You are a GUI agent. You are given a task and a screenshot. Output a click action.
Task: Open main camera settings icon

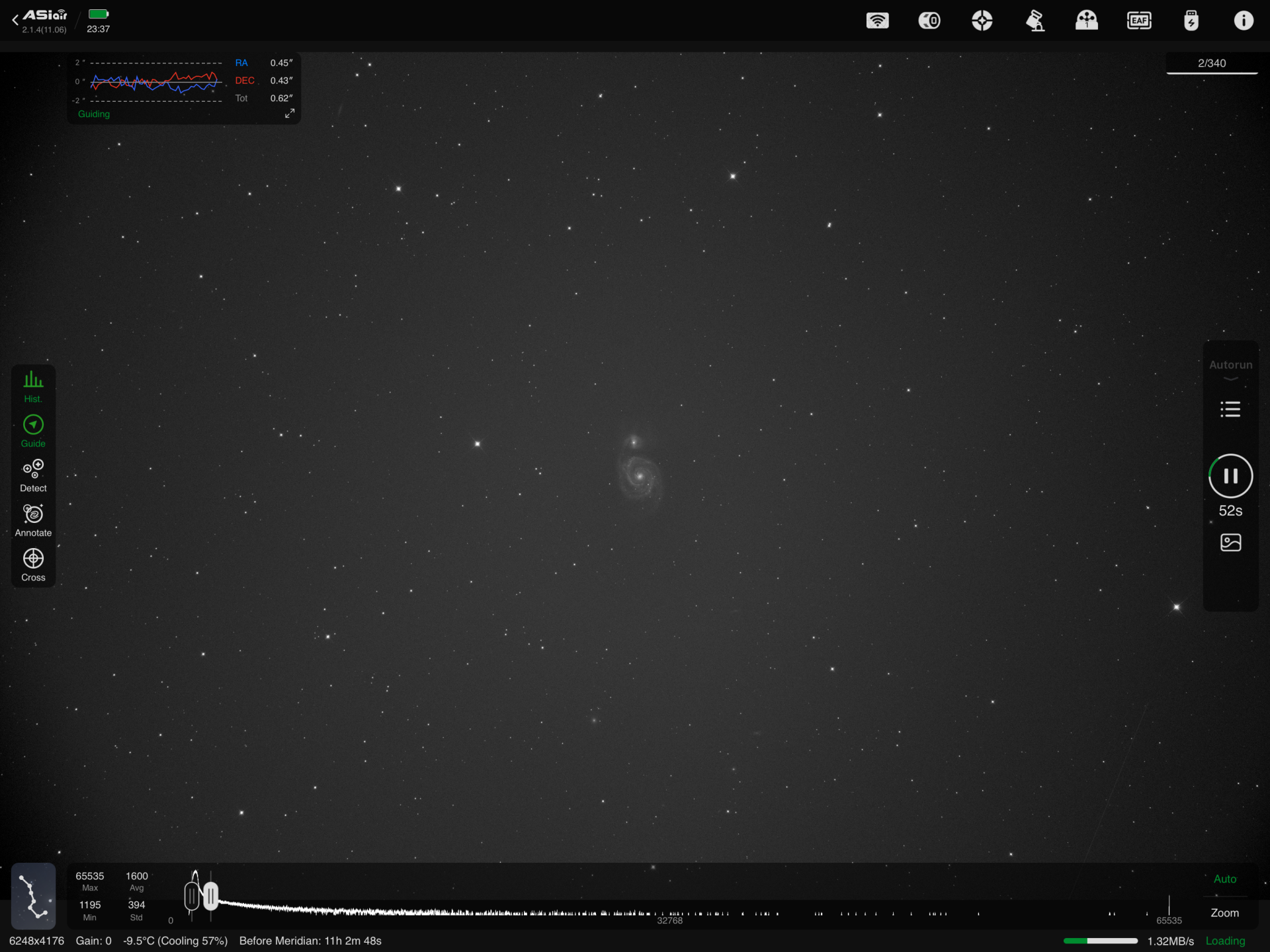click(x=929, y=20)
